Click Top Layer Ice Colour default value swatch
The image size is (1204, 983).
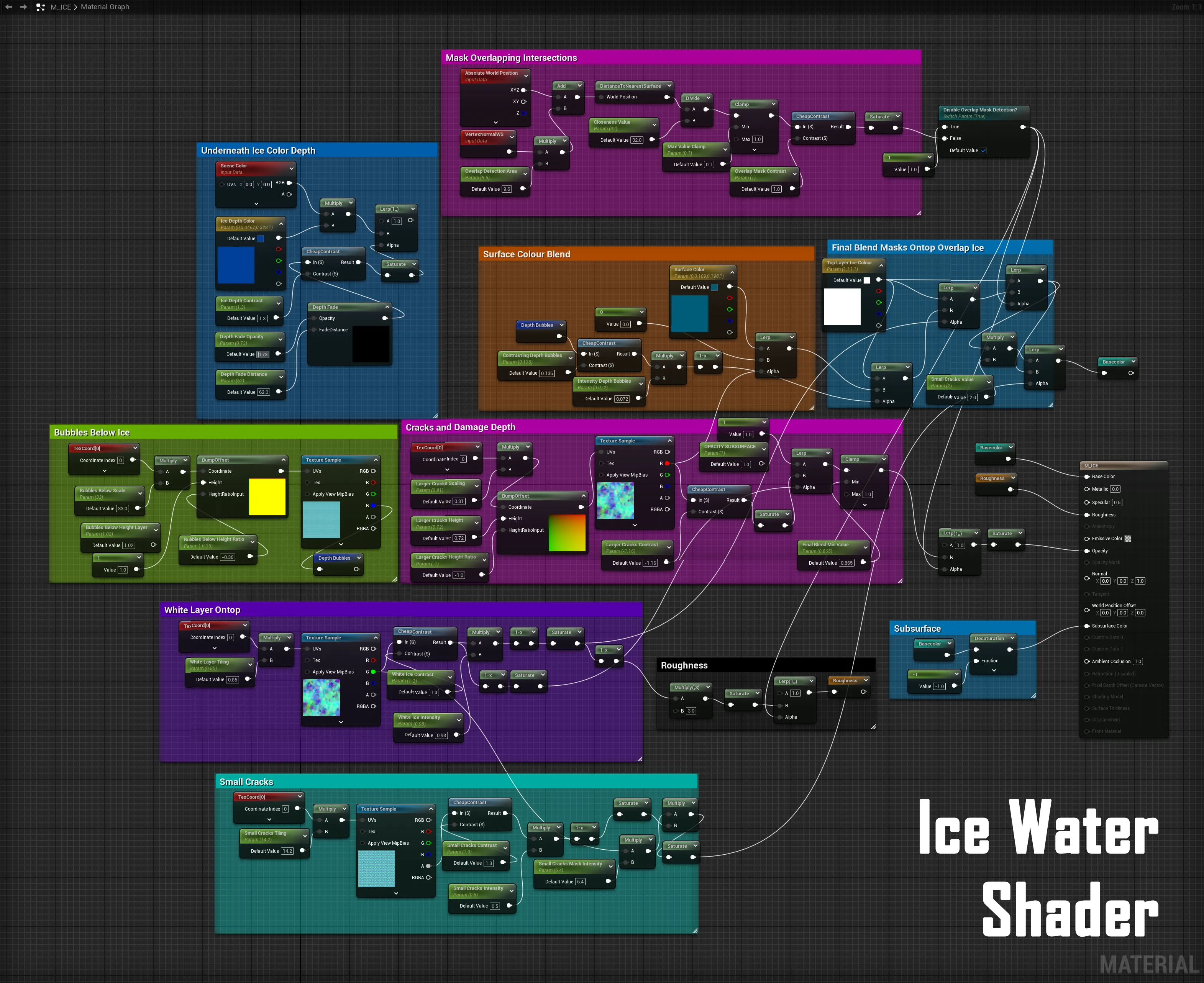click(866, 280)
